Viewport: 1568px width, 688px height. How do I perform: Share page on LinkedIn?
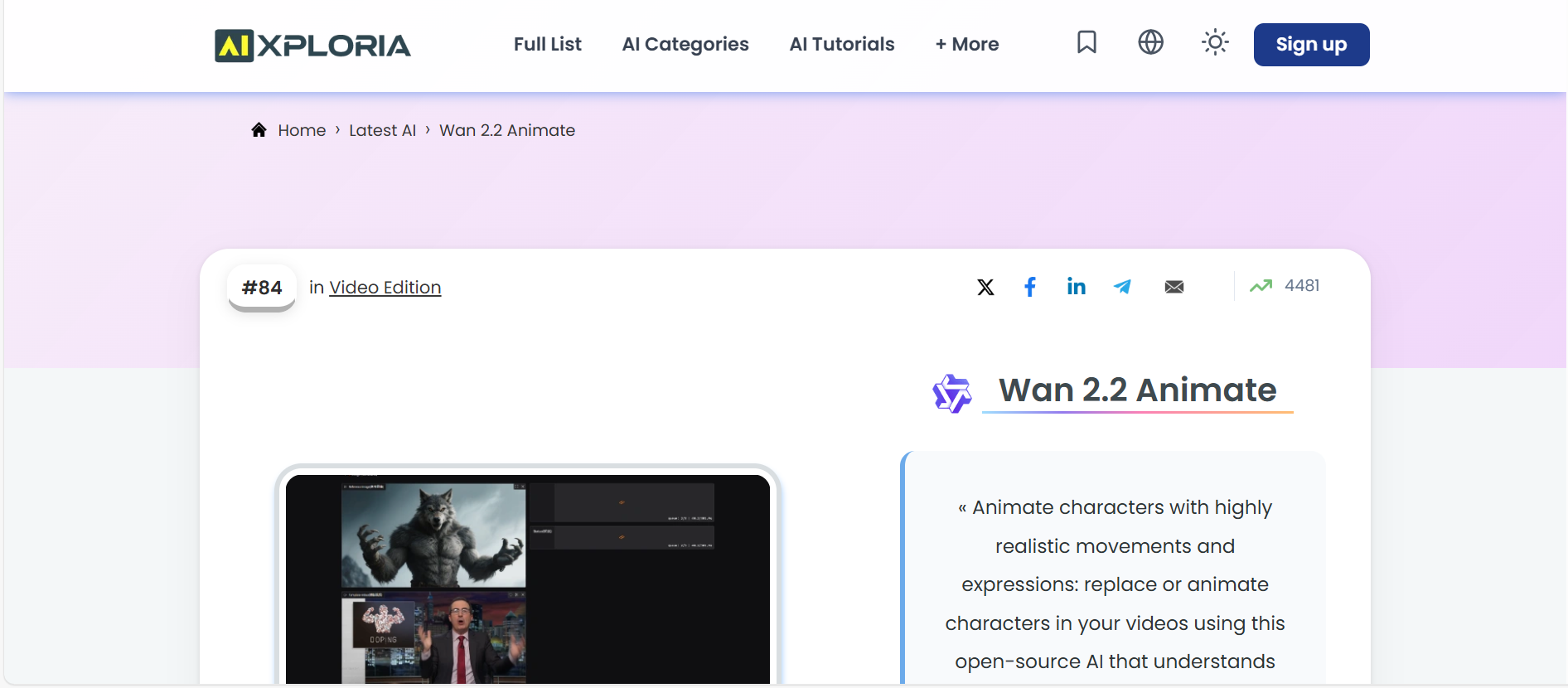click(x=1077, y=287)
